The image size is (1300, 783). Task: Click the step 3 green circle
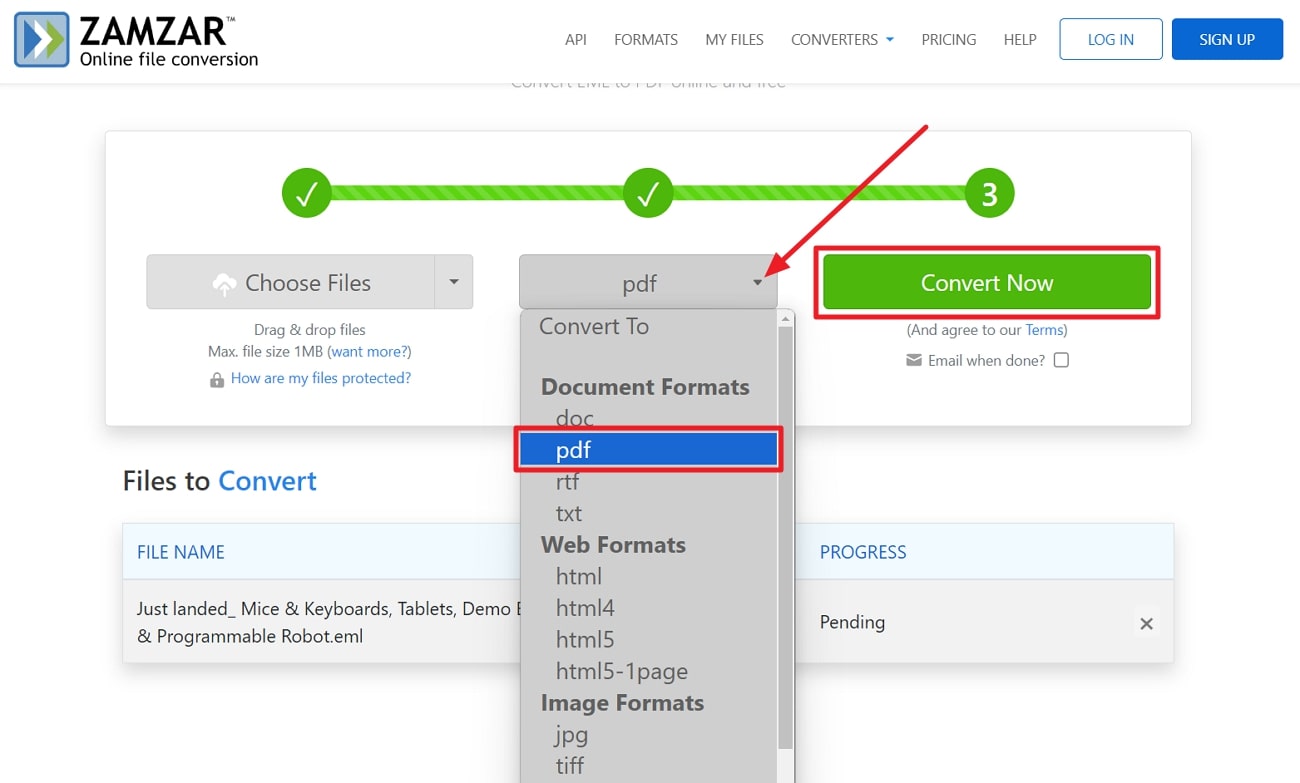click(989, 194)
